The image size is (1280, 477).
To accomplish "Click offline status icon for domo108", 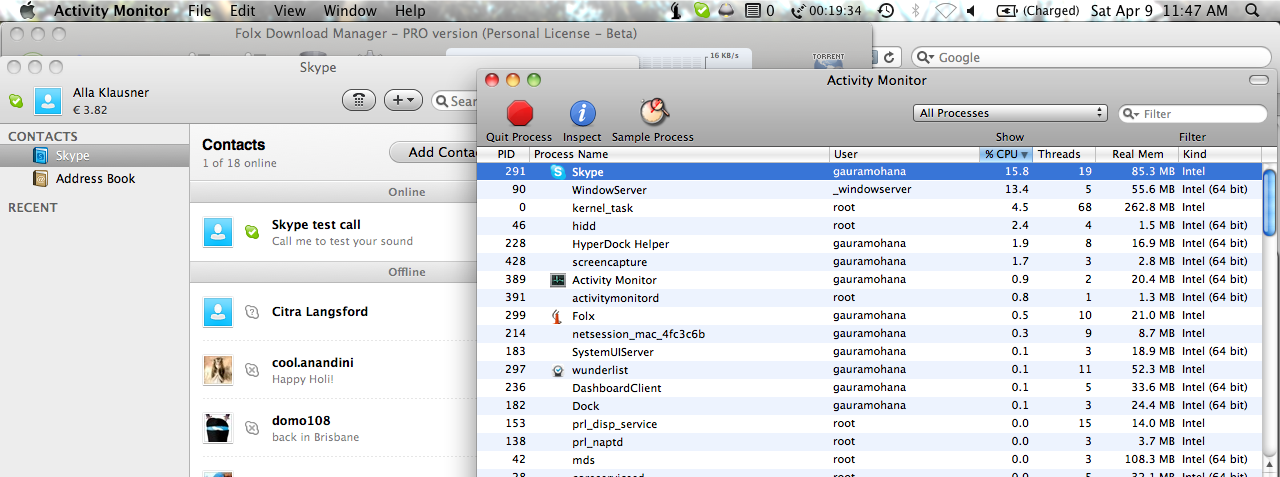I will point(252,428).
